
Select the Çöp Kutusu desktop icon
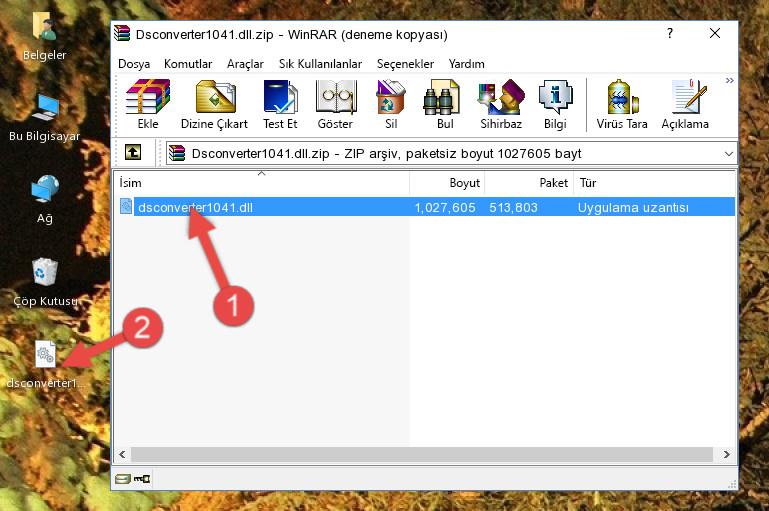coord(45,282)
